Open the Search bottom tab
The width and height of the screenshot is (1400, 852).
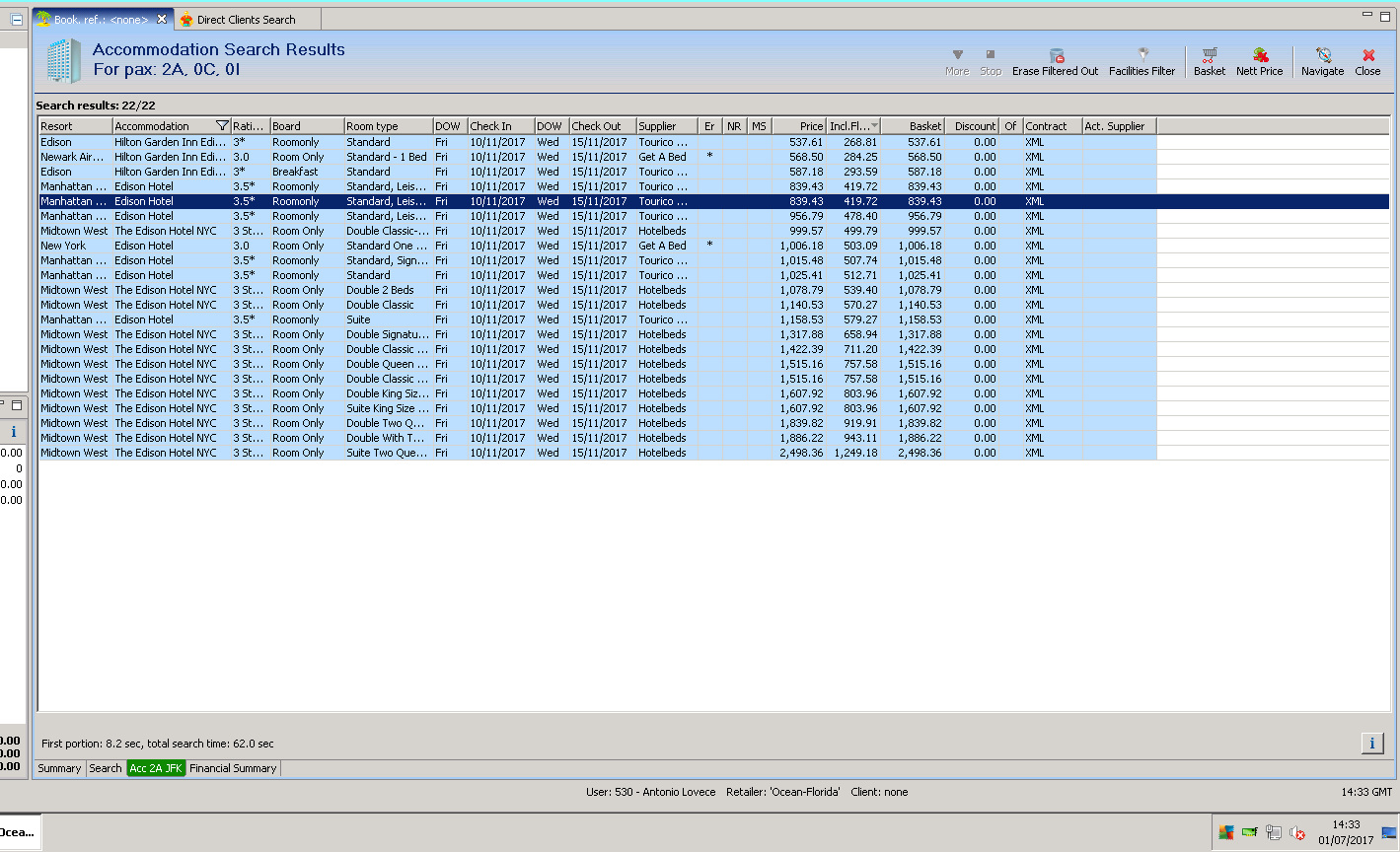click(106, 768)
